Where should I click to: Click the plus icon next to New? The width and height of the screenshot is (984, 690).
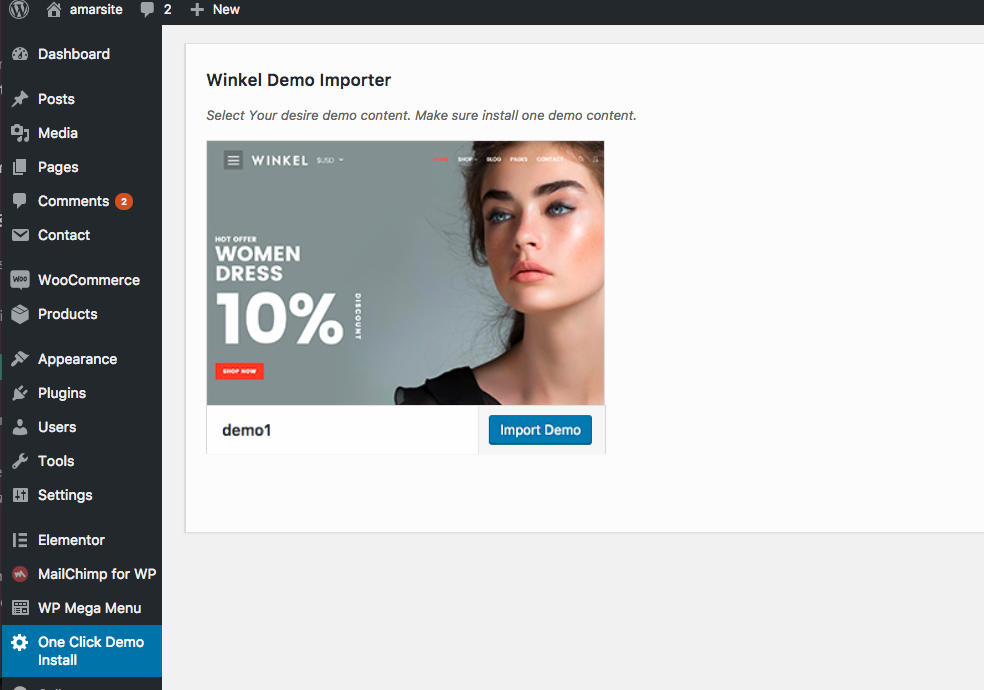pos(197,9)
